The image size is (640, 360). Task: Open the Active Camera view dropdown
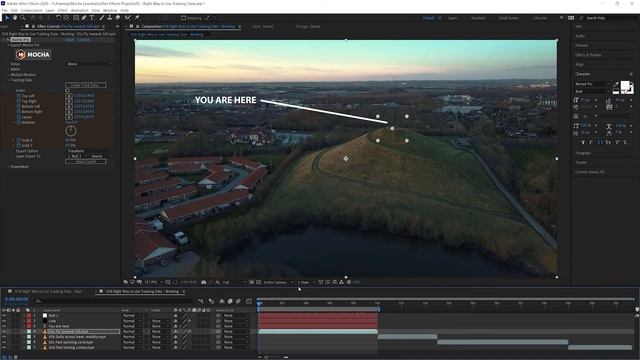[x=278, y=282]
